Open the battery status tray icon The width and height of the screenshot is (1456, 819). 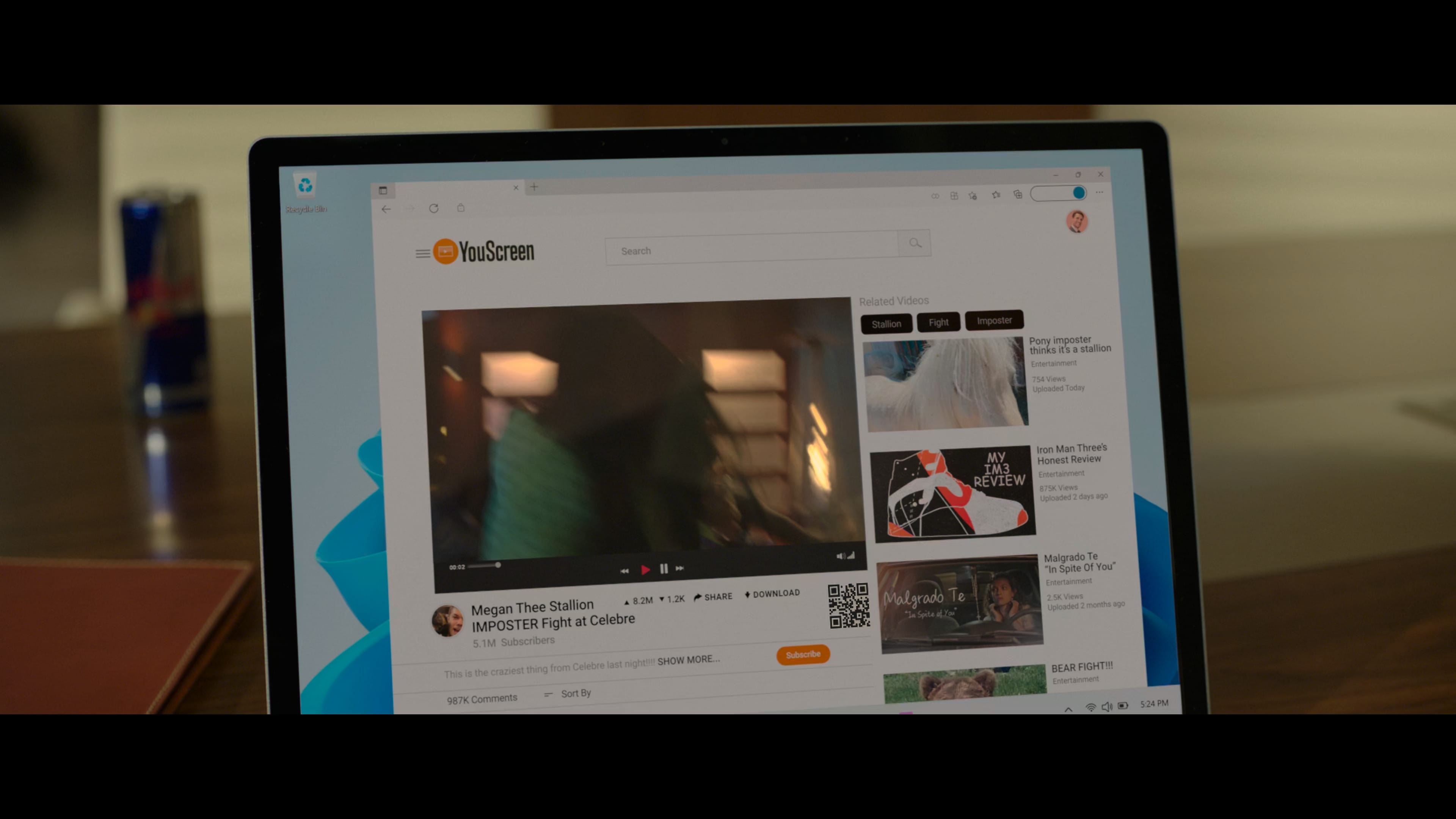point(1123,705)
